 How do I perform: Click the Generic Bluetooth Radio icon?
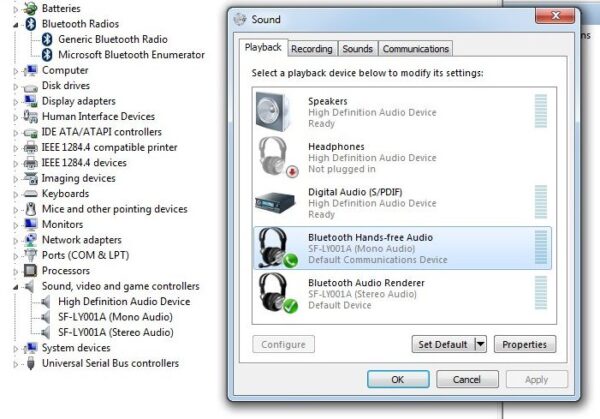47,39
